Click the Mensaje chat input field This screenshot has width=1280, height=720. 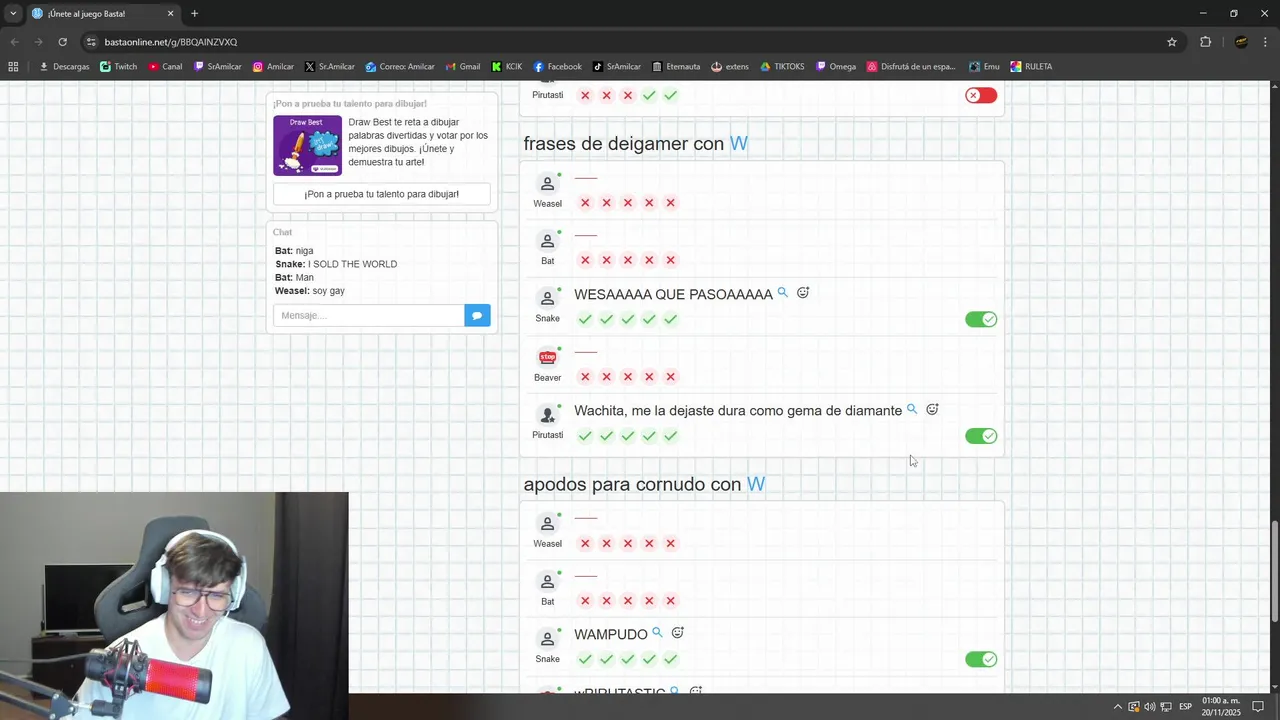368,315
